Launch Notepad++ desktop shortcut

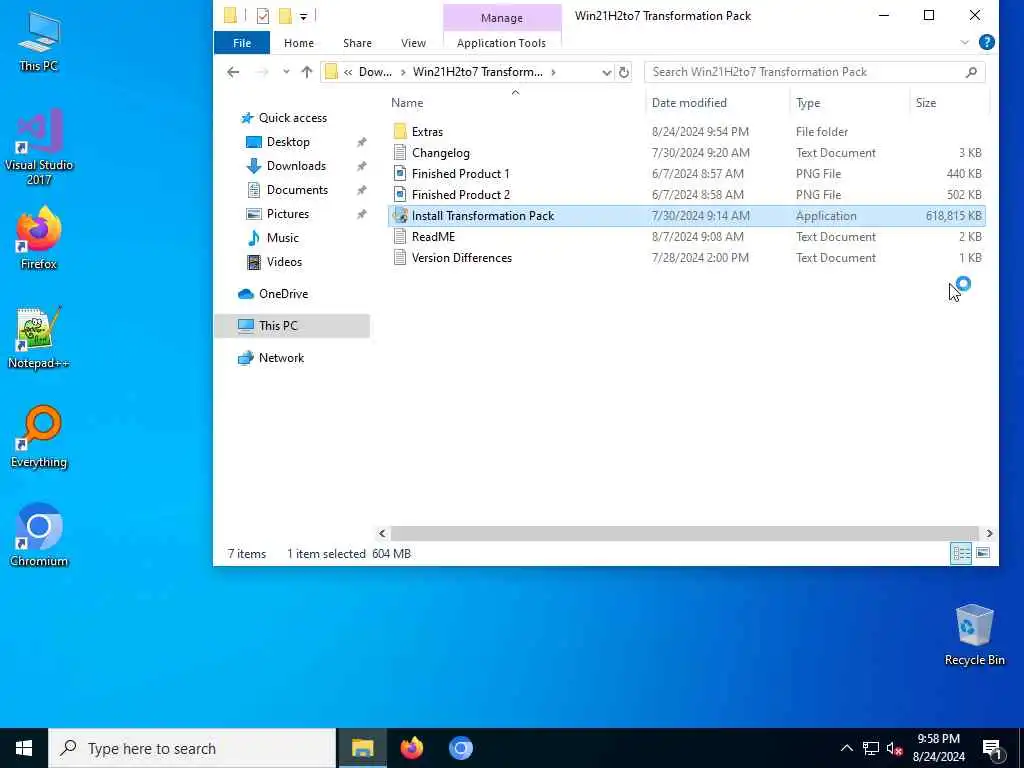click(x=39, y=338)
